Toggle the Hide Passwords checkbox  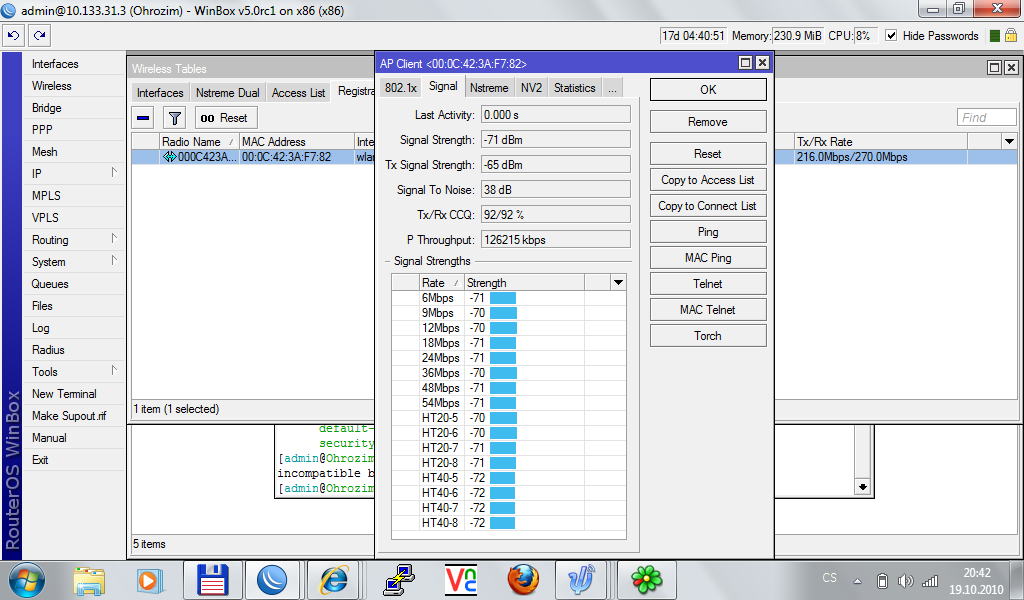(x=891, y=36)
